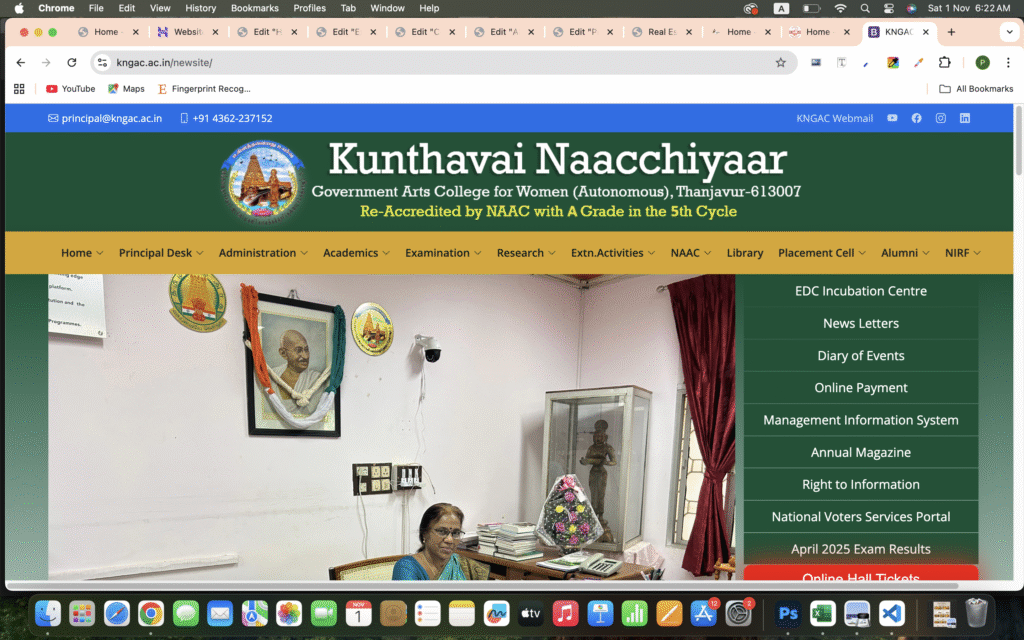Click the LinkedIn icon in the header

[965, 118]
